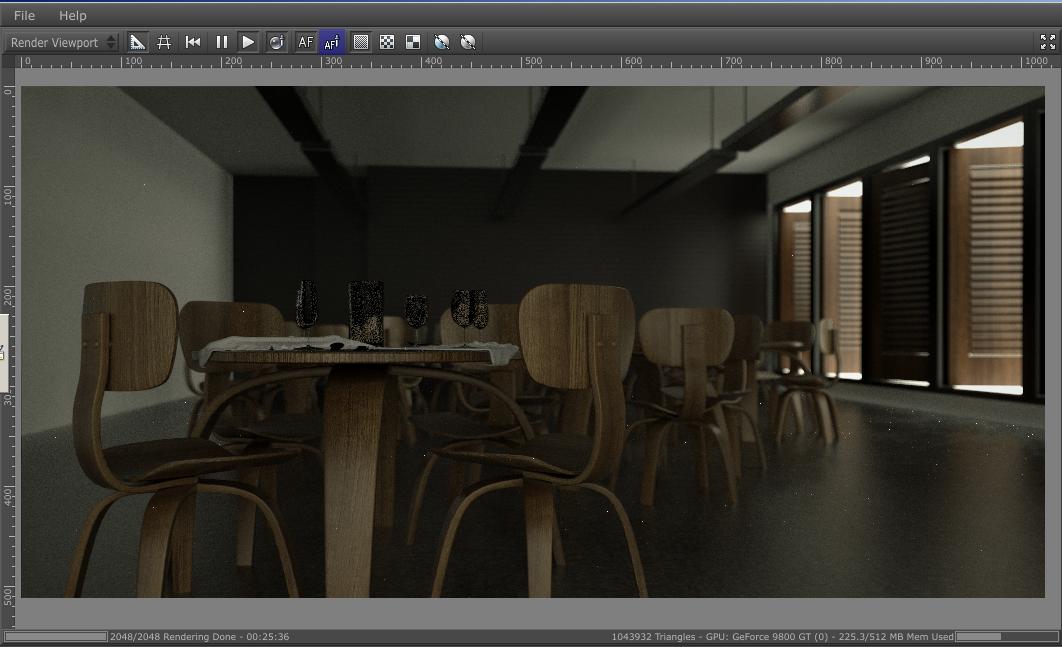Open the File menu
1062x647 pixels.
(24, 15)
